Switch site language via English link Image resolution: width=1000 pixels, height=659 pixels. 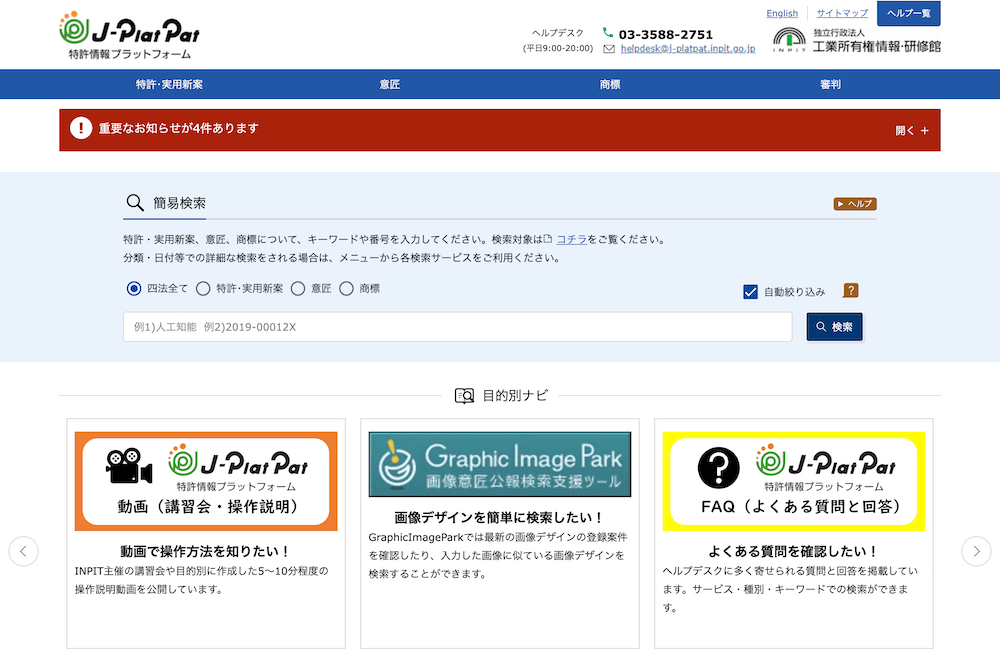click(782, 13)
